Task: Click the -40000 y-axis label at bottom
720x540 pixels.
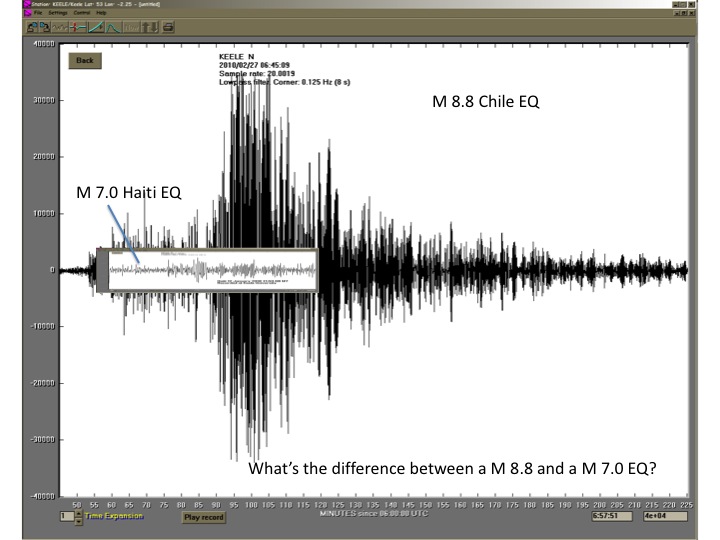Action: tap(43, 496)
